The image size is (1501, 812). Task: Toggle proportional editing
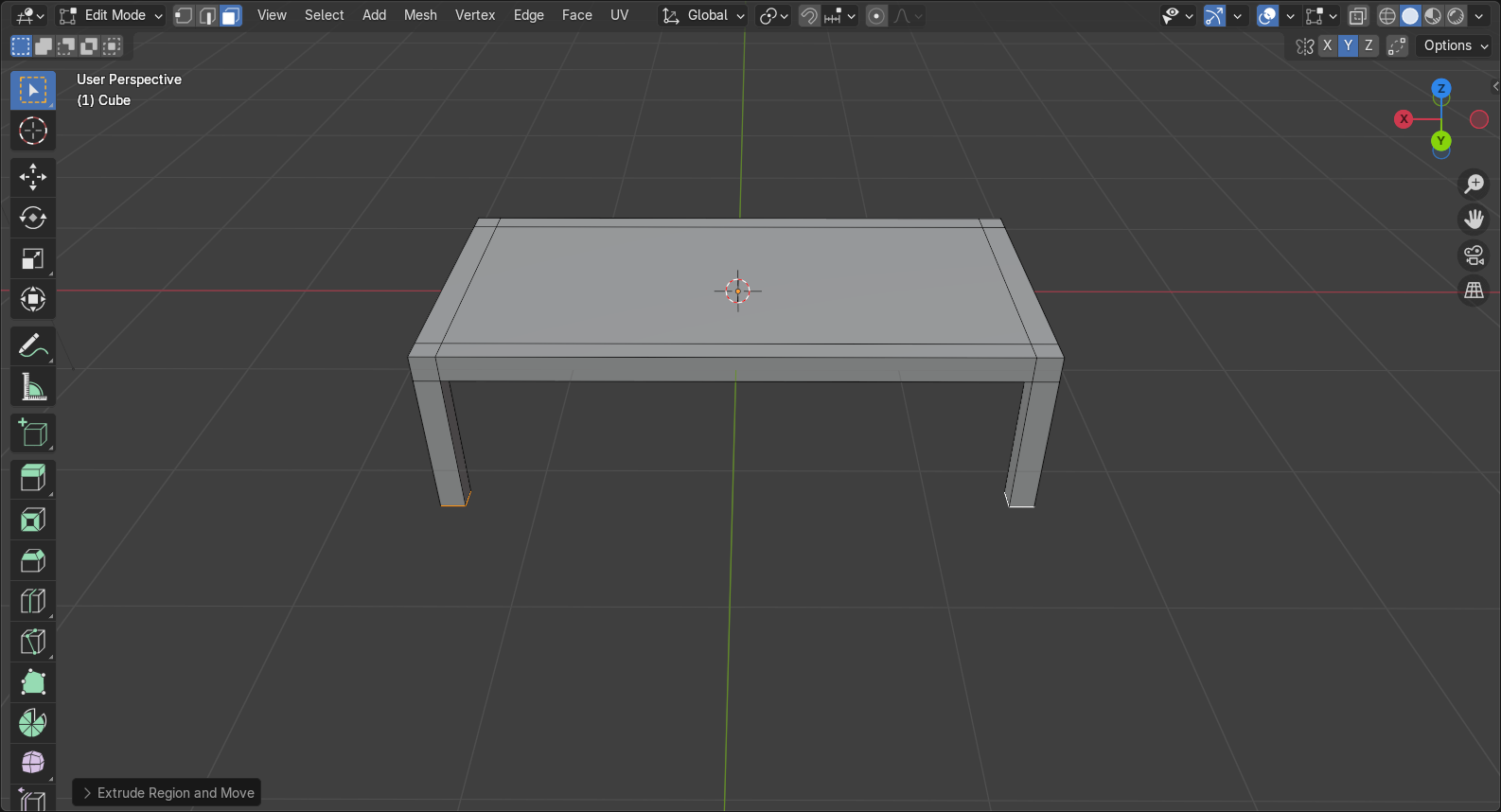tap(876, 15)
